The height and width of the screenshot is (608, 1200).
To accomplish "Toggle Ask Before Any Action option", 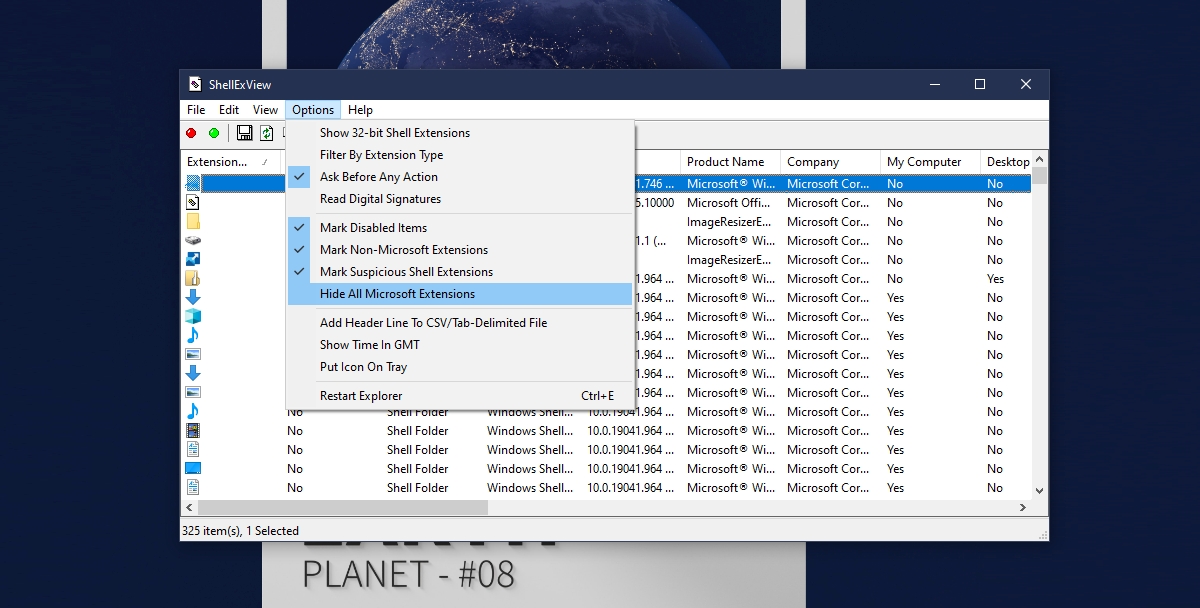I will pyautogui.click(x=460, y=177).
